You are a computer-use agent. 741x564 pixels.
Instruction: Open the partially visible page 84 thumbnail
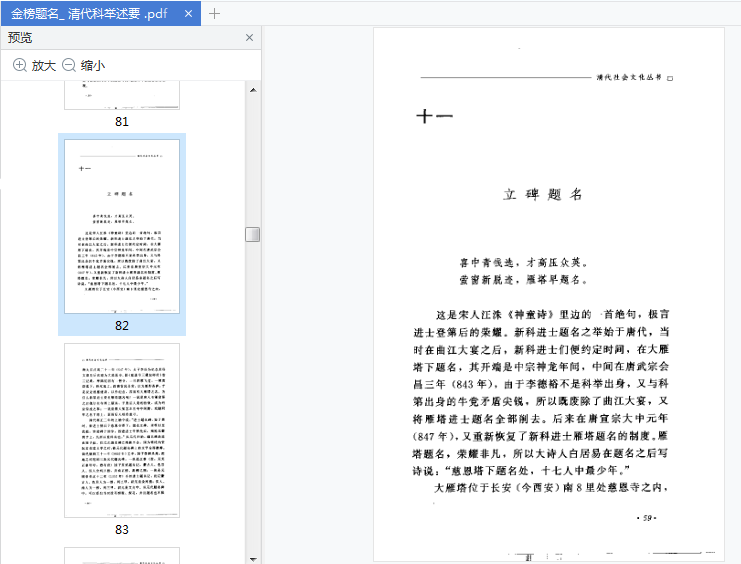click(x=122, y=555)
